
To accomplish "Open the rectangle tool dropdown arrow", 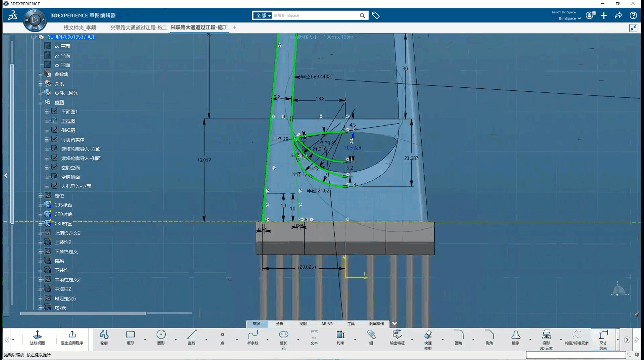I will pyautogui.click(x=145, y=339).
